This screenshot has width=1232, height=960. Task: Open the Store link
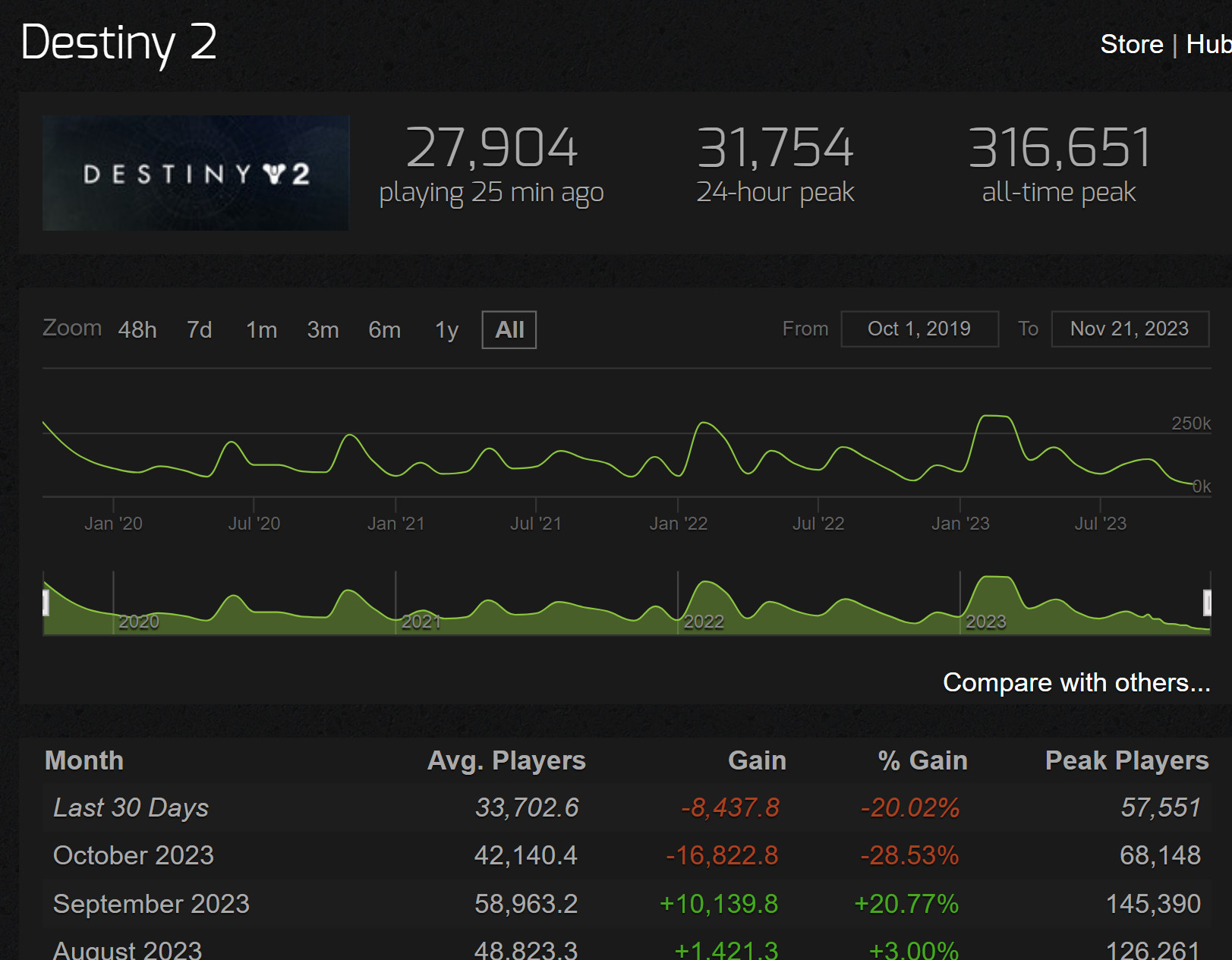click(1131, 44)
